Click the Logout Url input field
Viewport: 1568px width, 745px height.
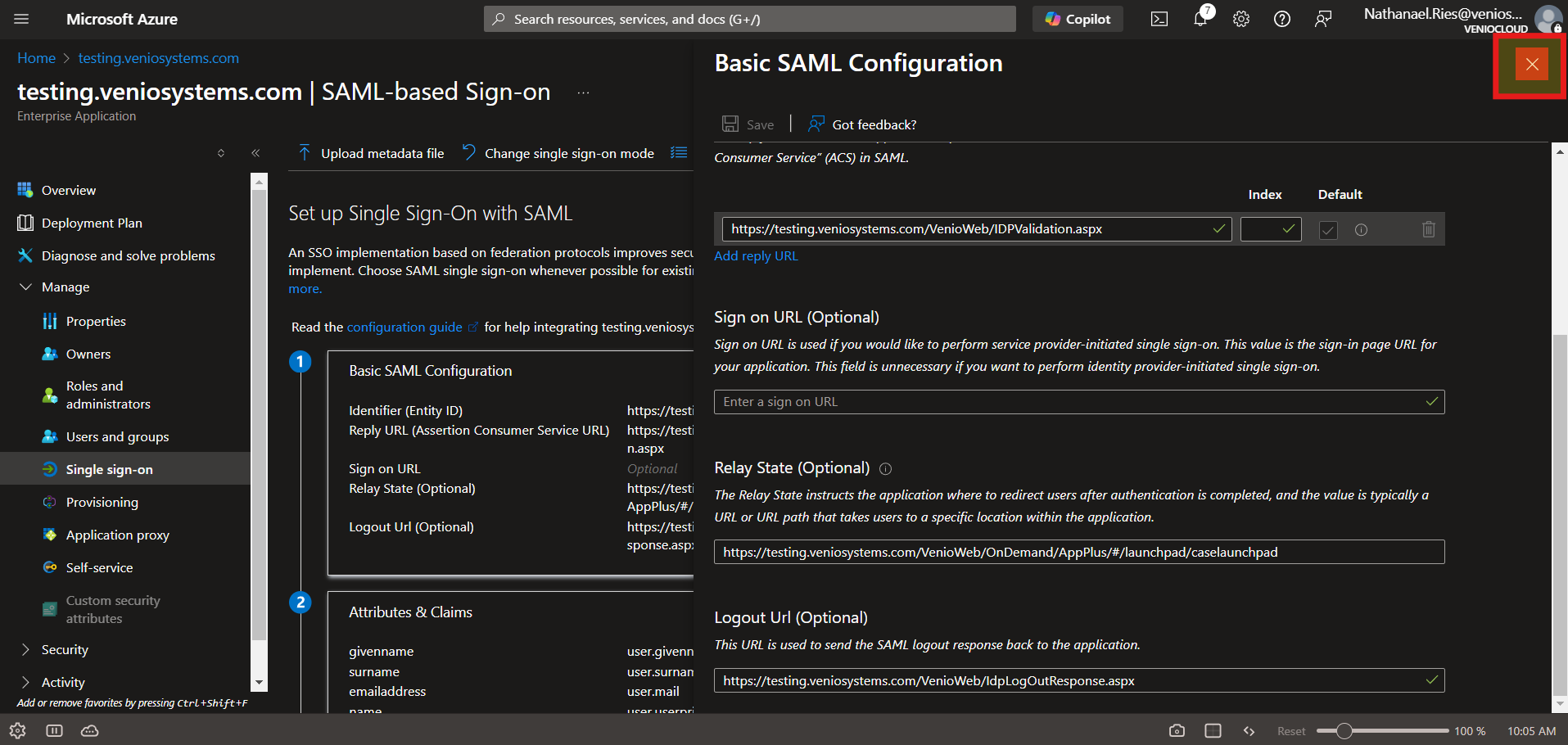[1079, 680]
